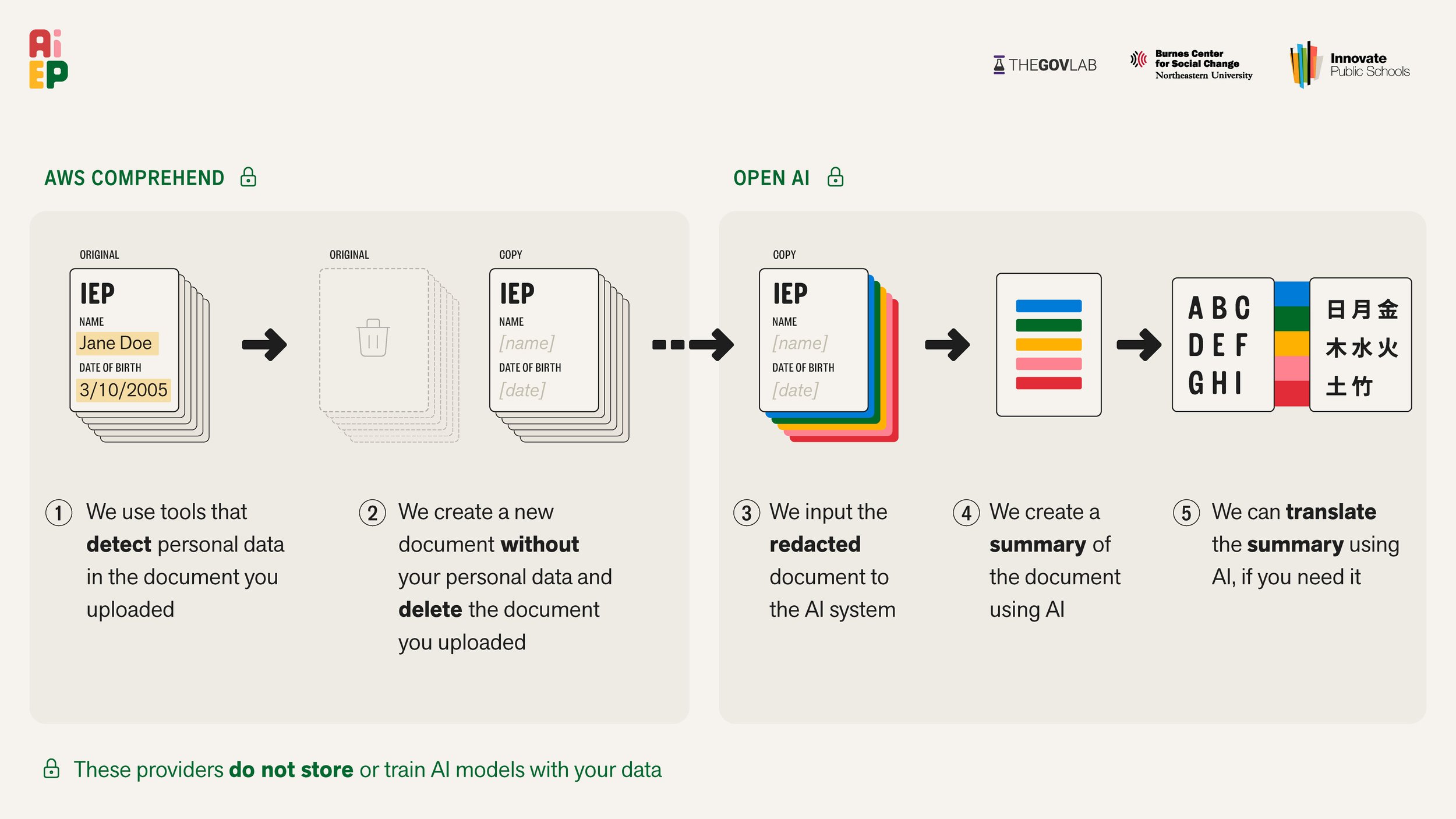1456x819 pixels.
Task: Click the blue bar in summary document
Action: [x=1048, y=306]
